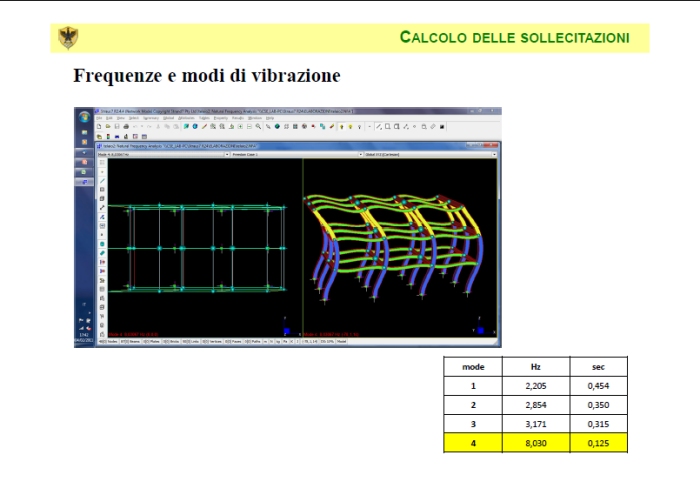
Task: Click the Vertices button in status bar
Action: (215, 341)
